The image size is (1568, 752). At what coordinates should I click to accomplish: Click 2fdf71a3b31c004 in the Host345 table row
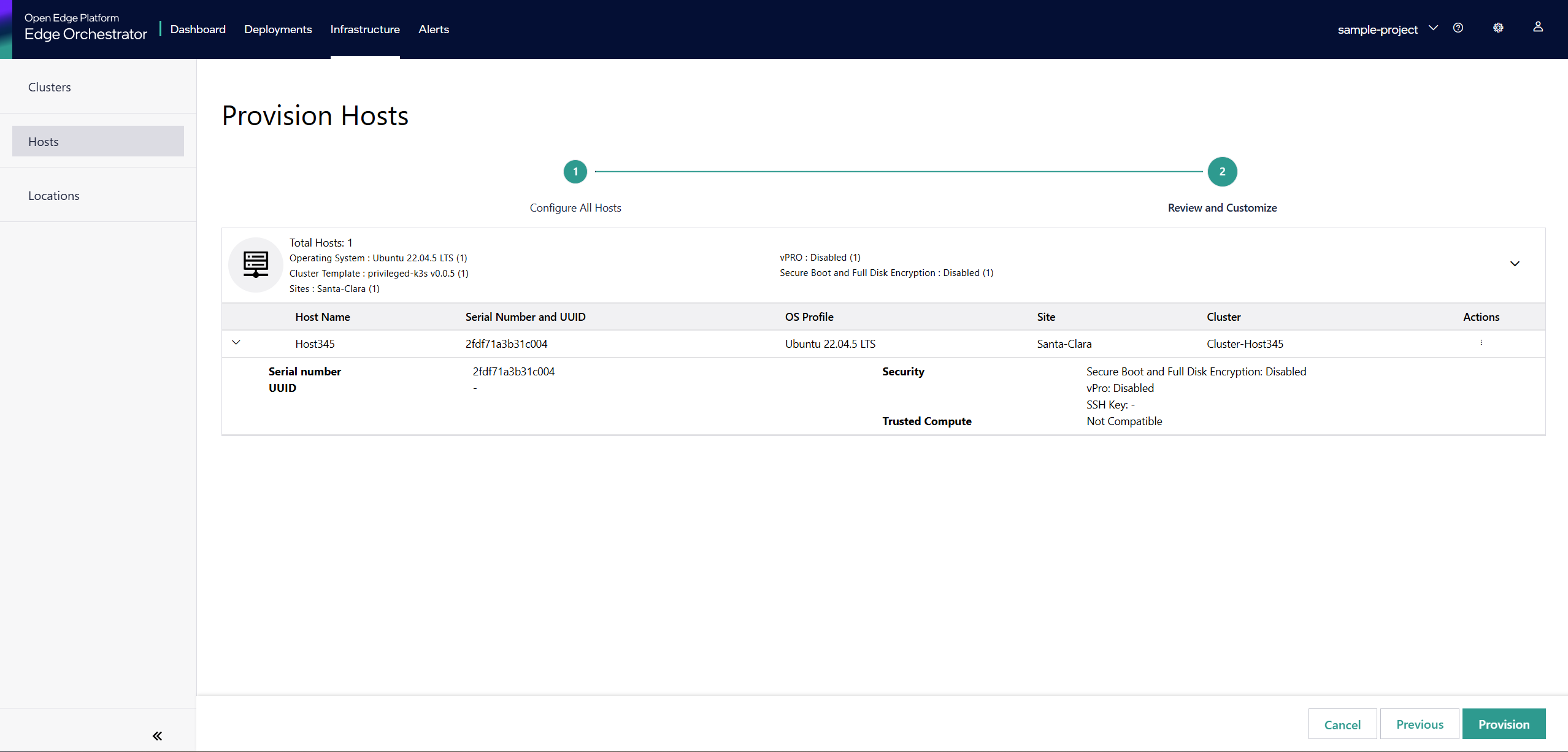click(506, 344)
